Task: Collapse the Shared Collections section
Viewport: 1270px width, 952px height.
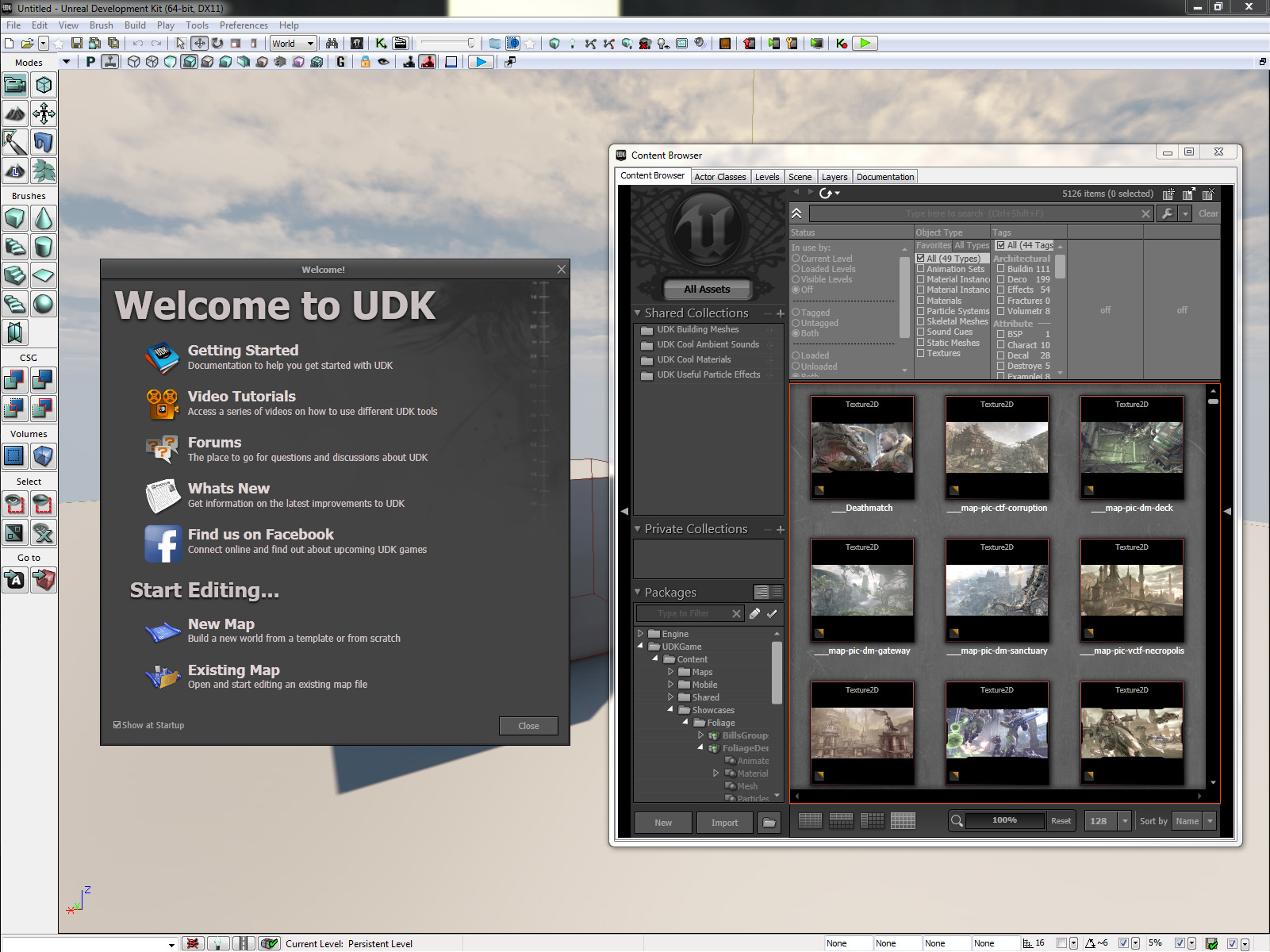Action: 637,313
